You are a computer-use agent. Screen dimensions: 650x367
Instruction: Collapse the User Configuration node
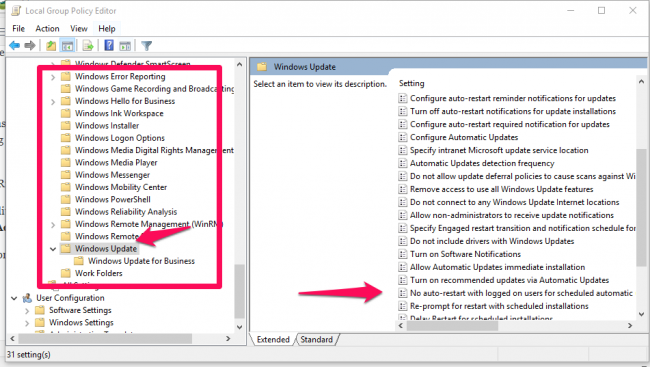point(14,298)
